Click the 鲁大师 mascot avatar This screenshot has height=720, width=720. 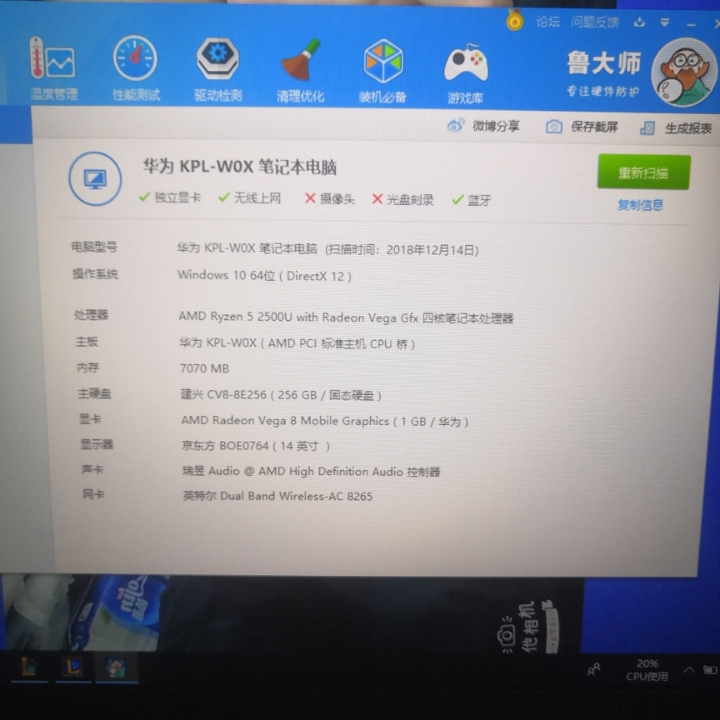tap(684, 72)
